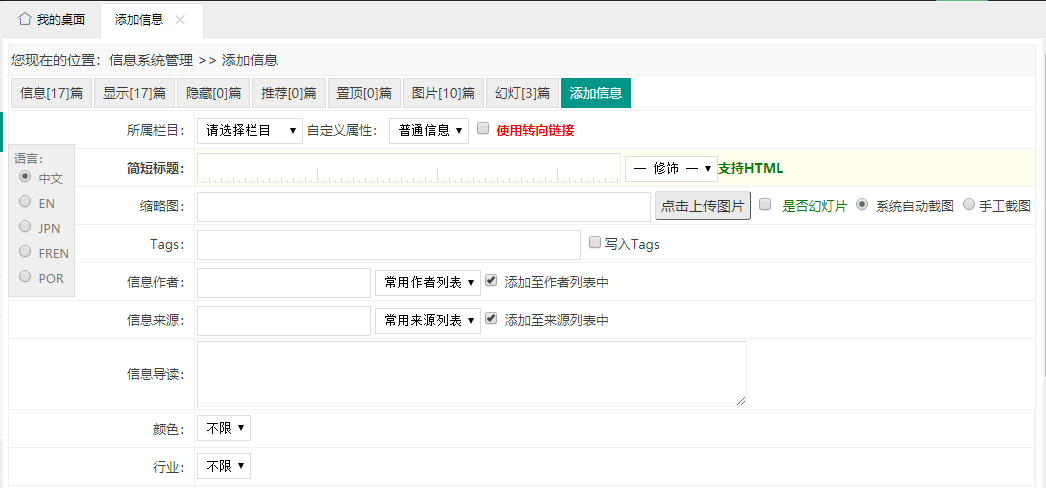This screenshot has height=488, width=1046.
Task: Check the 写入Tags checkbox
Action: 595,243
